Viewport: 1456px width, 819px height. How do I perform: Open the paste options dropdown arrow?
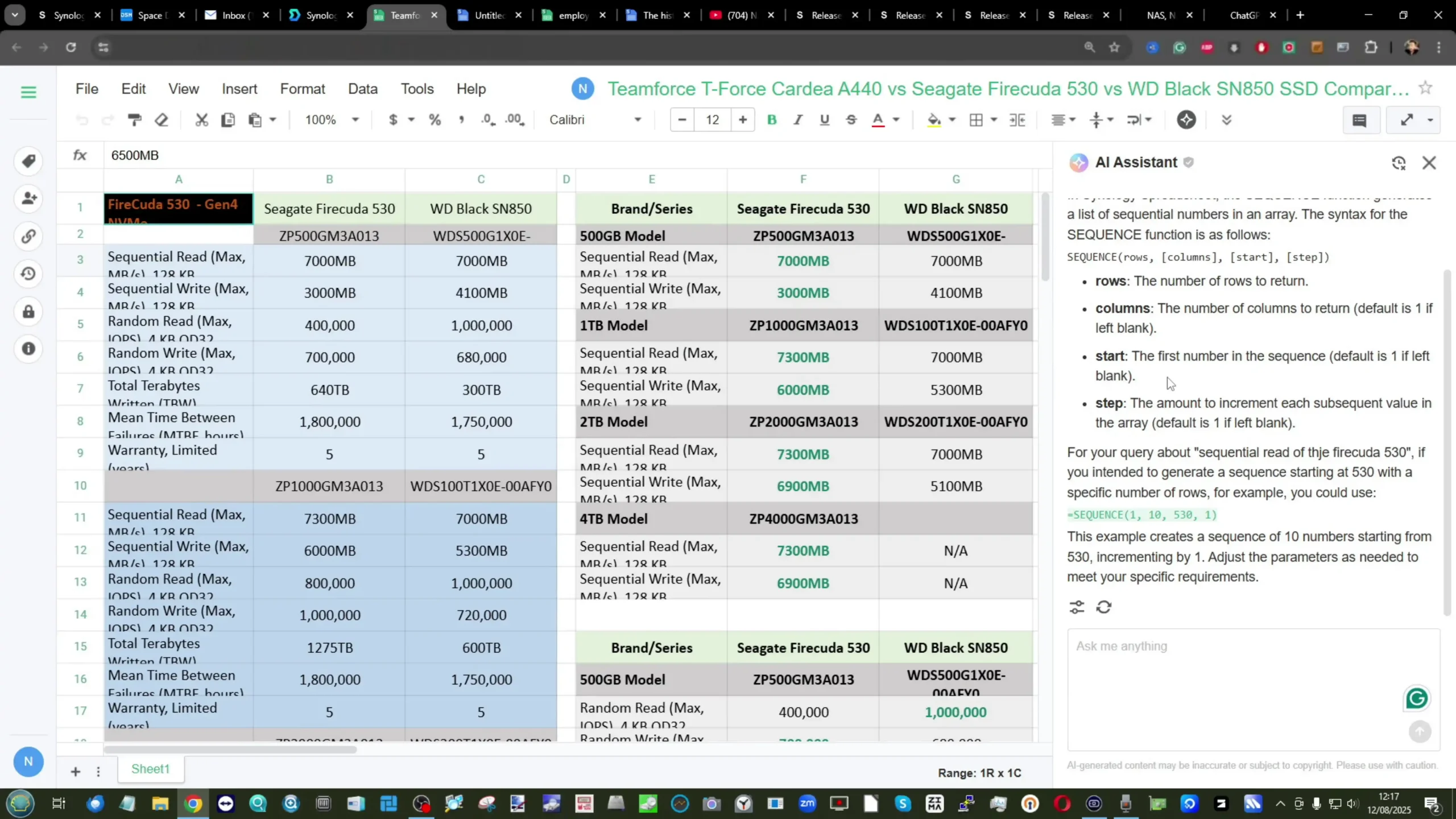[x=273, y=120]
